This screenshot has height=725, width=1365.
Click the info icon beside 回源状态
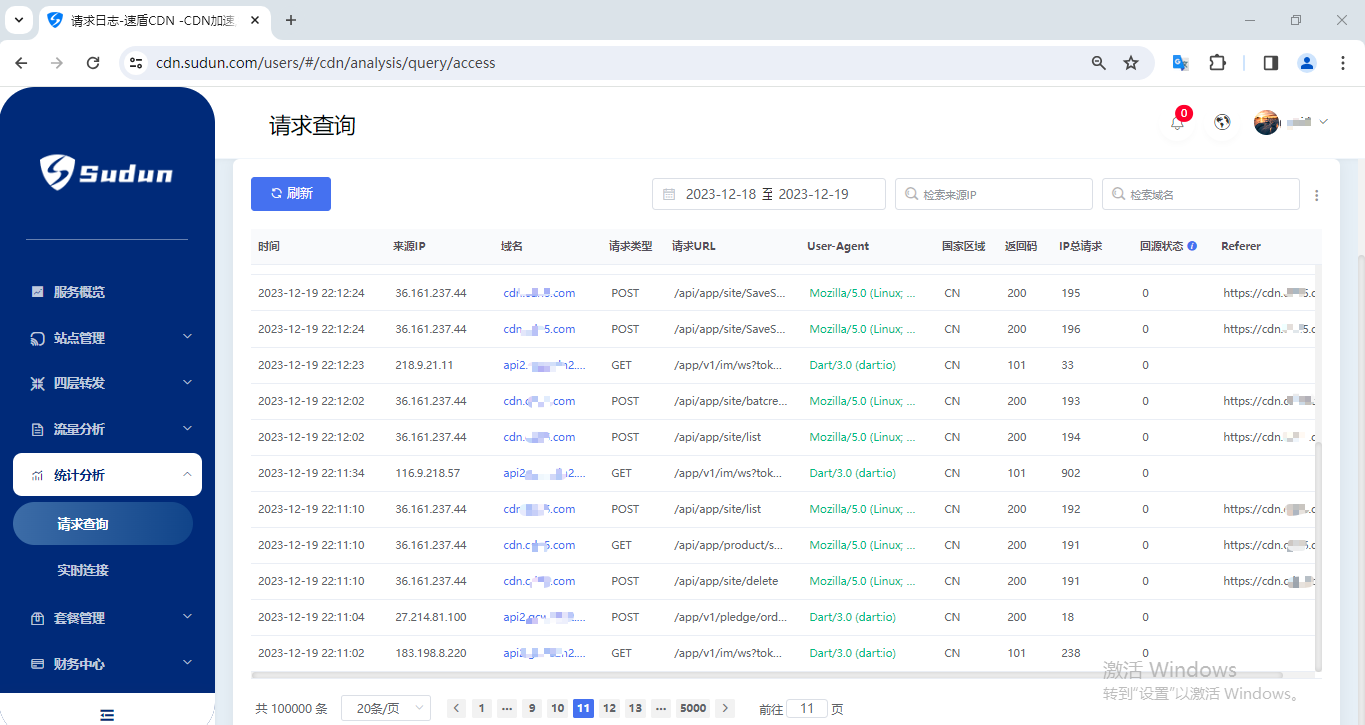point(1192,246)
